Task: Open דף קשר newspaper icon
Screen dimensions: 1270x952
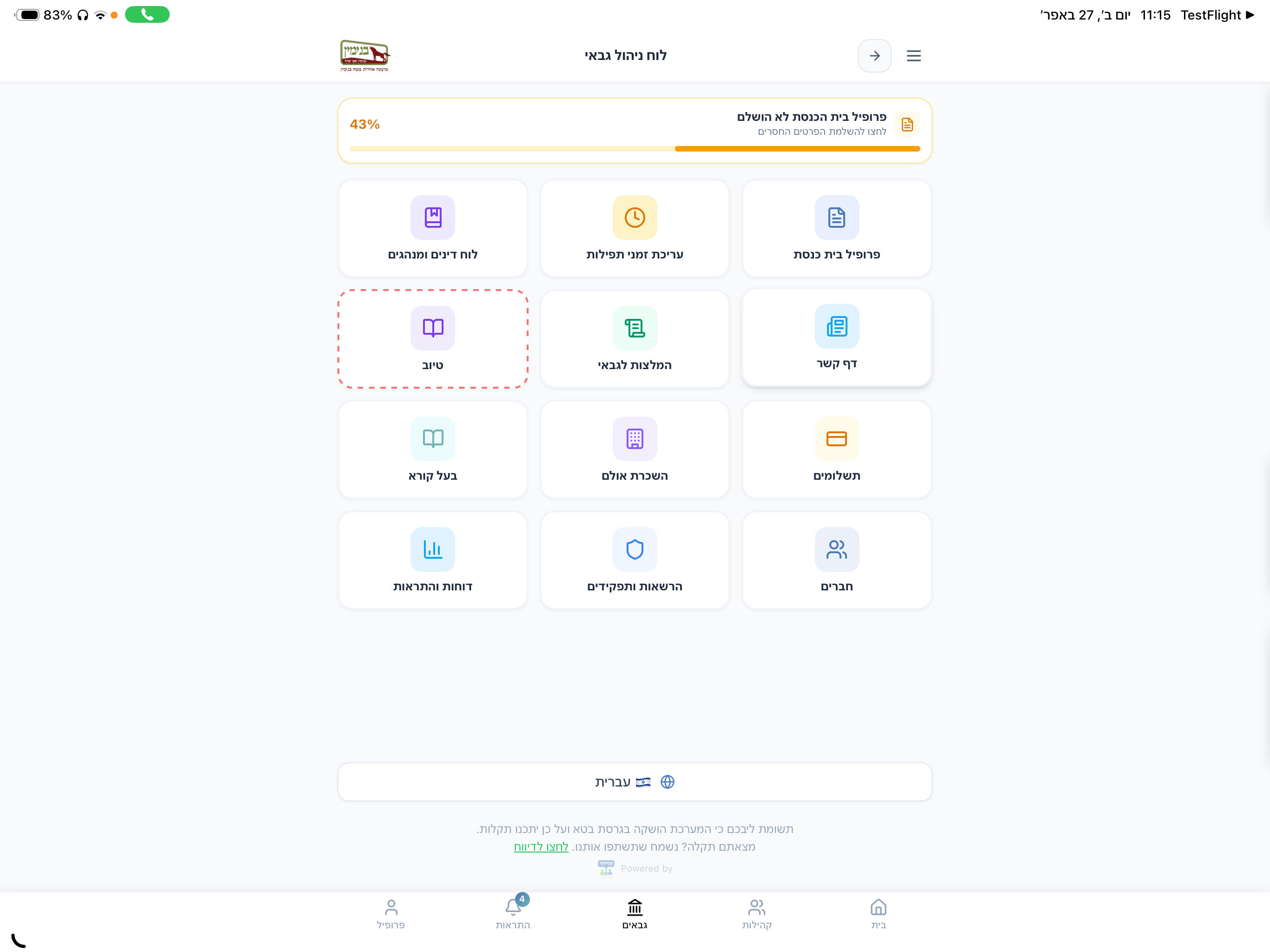Action: [x=837, y=326]
